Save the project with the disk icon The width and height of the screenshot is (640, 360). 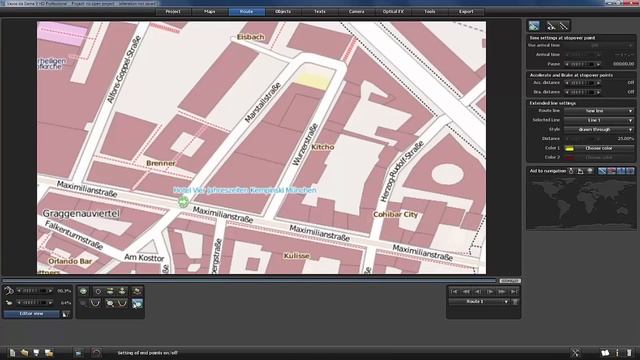[x=36, y=353]
